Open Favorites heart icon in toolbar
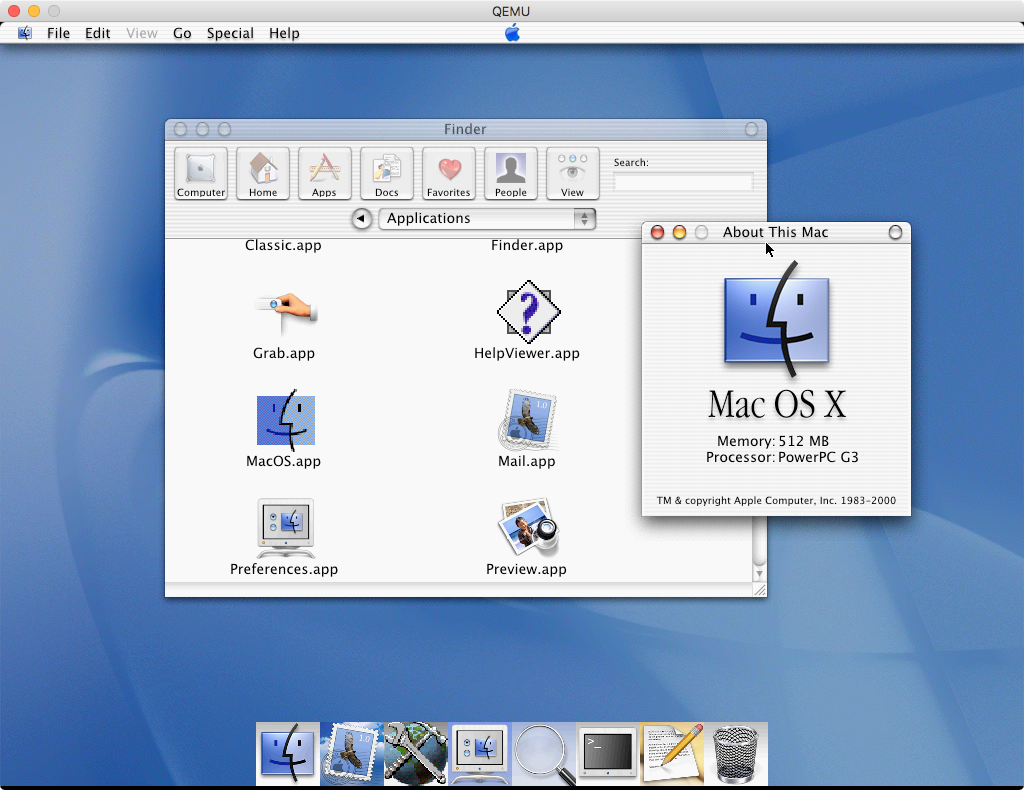Screen dimensions: 1024x790 [449, 173]
